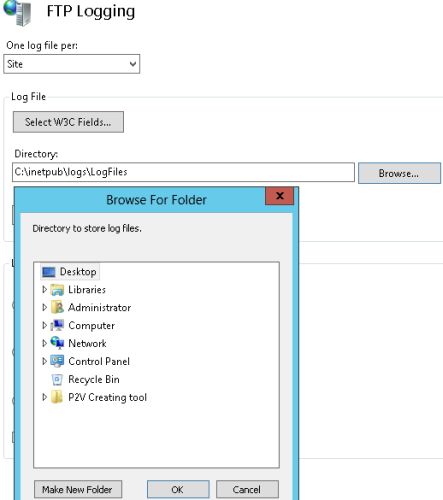
Task: Expand the Network tree node
Action: tap(44, 343)
